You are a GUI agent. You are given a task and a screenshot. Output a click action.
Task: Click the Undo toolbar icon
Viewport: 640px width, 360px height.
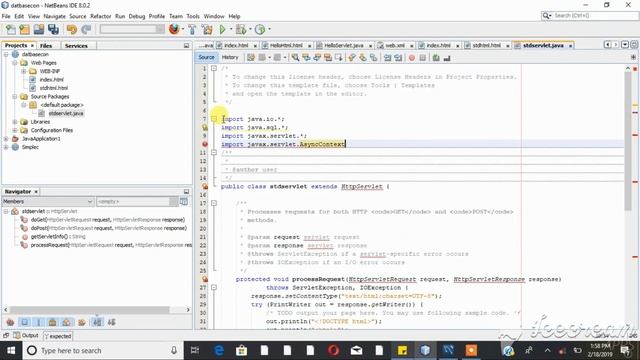click(x=72, y=29)
